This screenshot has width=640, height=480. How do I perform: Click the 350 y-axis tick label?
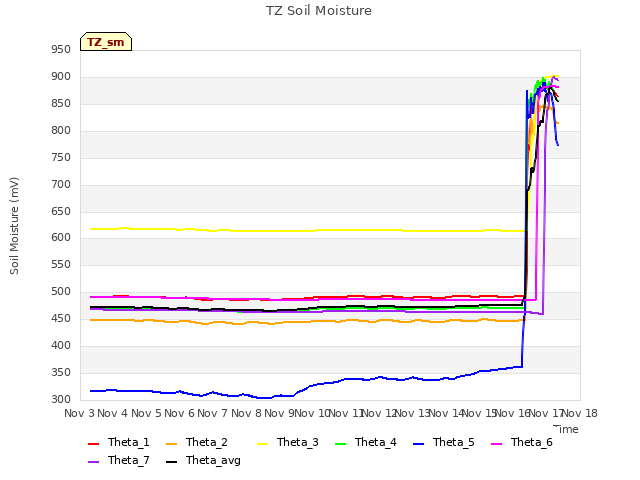(61, 372)
